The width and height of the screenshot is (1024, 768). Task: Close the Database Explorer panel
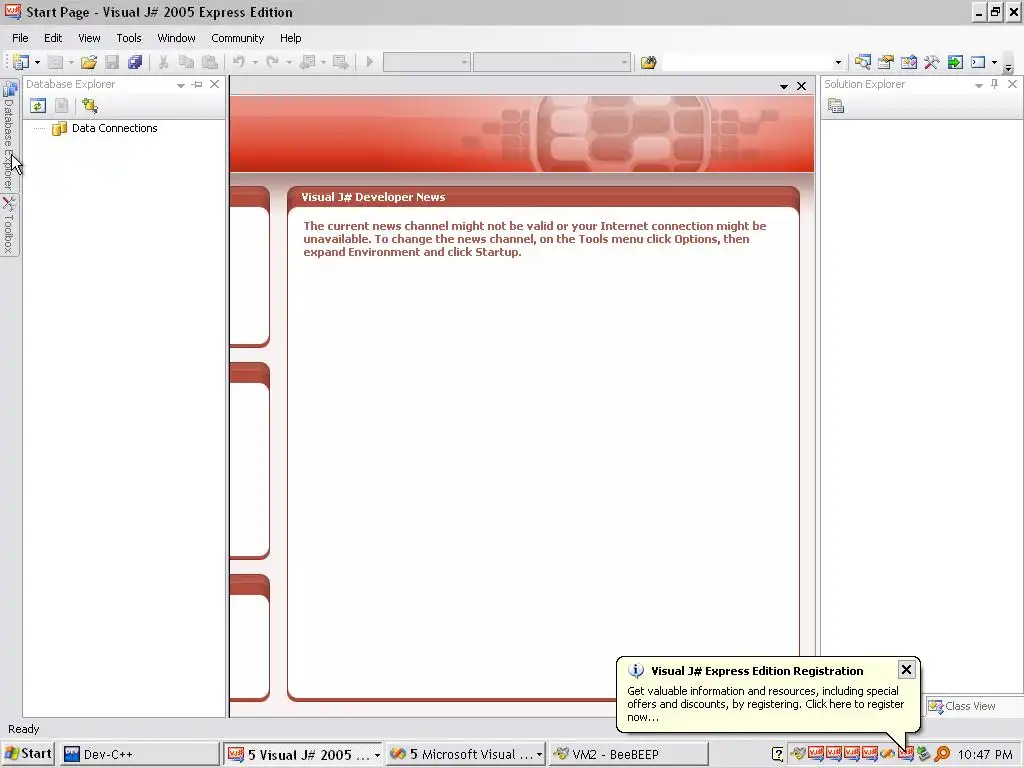point(214,84)
